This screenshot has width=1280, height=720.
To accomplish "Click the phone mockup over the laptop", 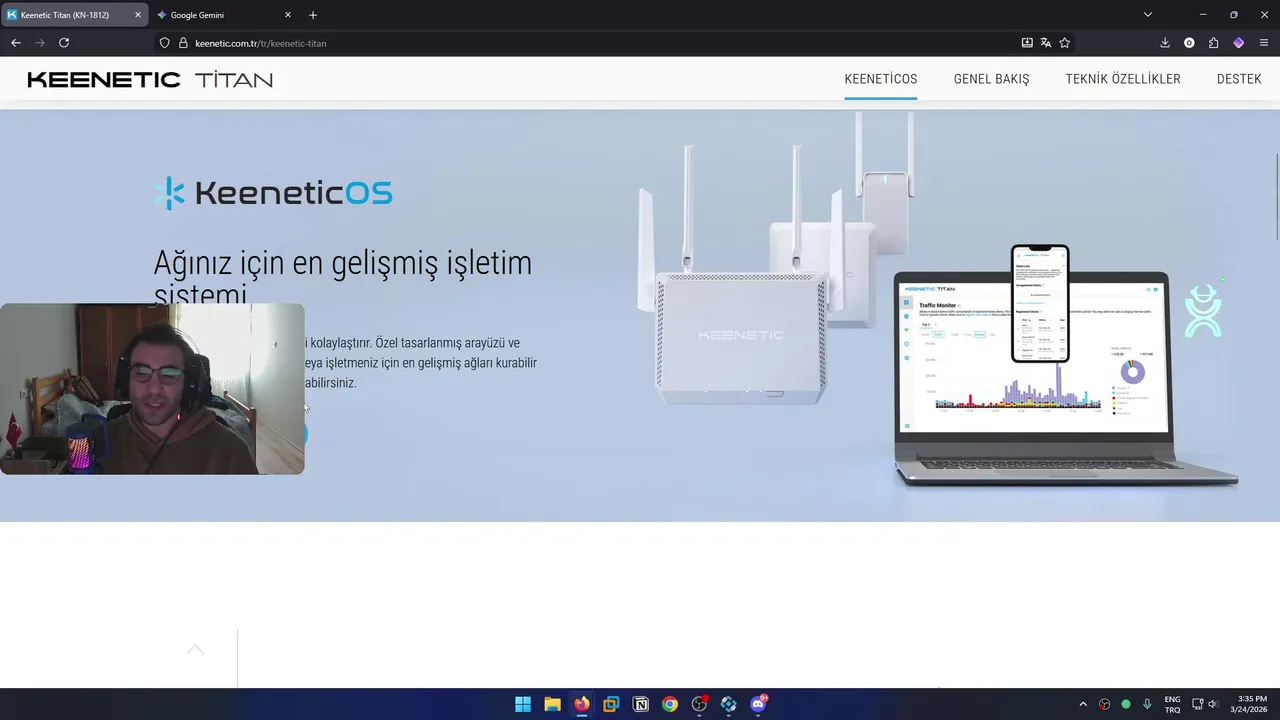I will pos(1040,304).
